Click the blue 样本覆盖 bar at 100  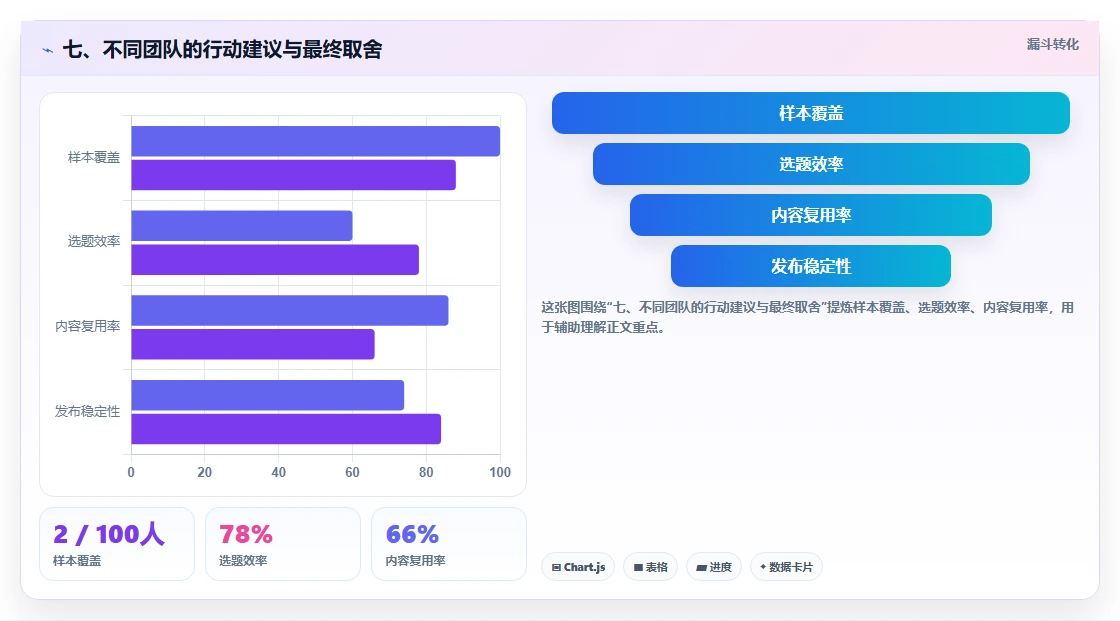coord(316,141)
